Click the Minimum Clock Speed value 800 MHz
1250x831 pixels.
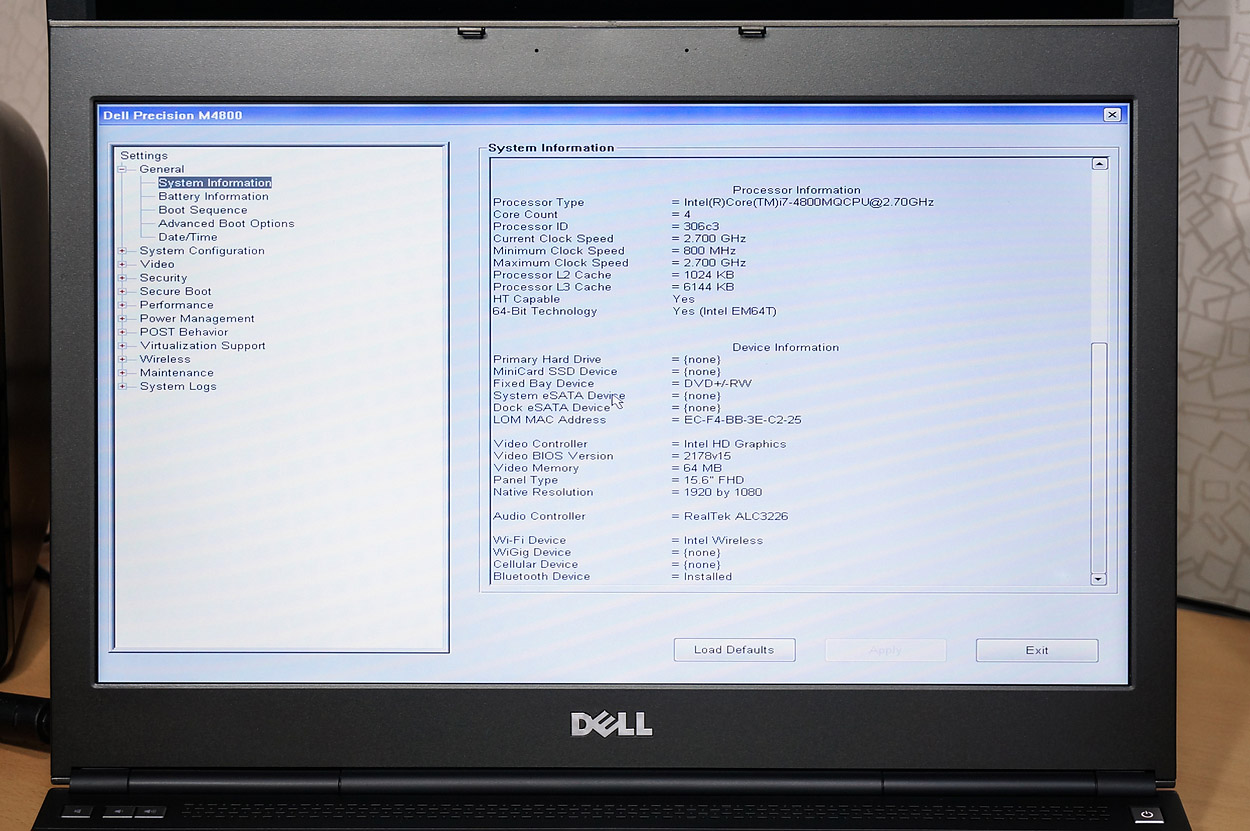[709, 251]
